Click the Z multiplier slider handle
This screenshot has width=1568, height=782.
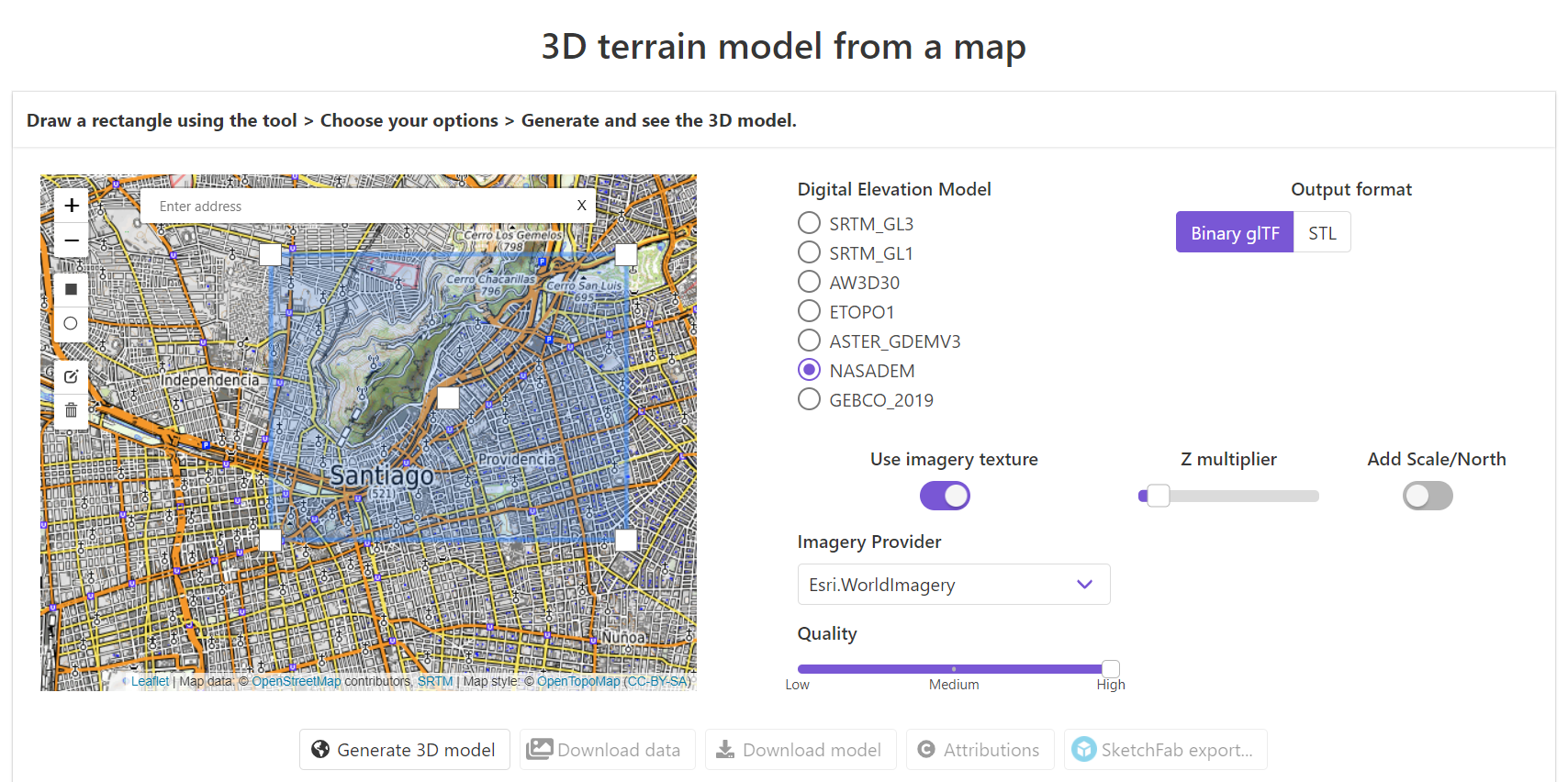point(1159,496)
